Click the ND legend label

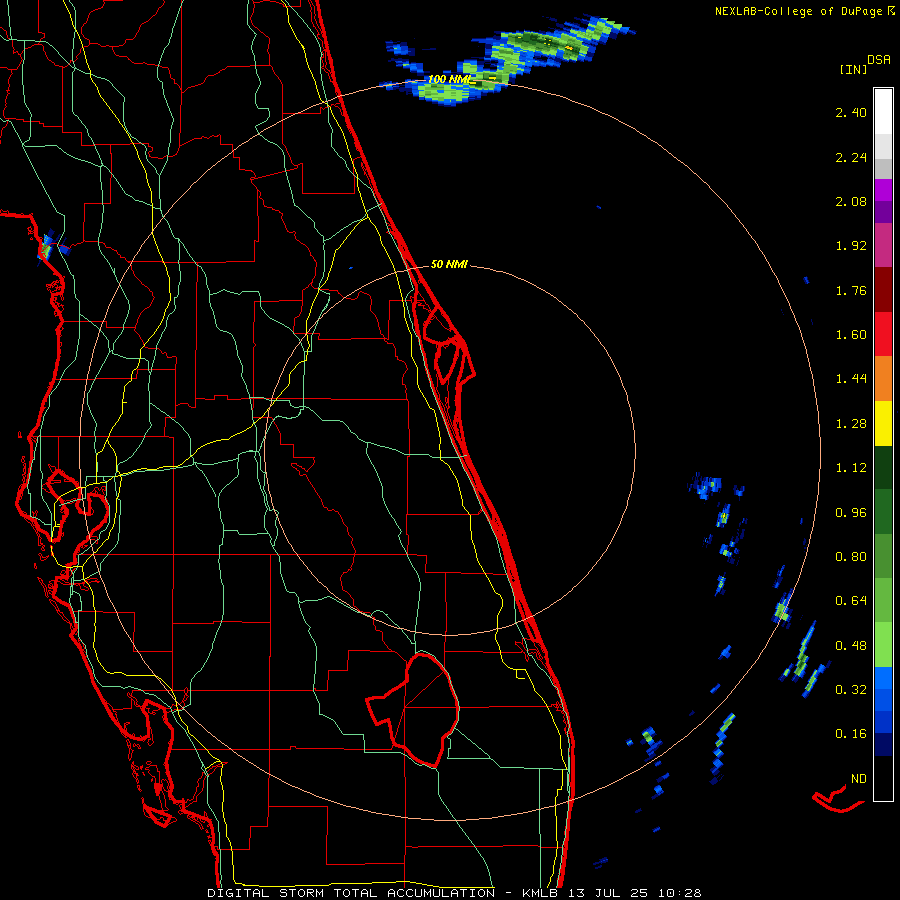coord(859,779)
